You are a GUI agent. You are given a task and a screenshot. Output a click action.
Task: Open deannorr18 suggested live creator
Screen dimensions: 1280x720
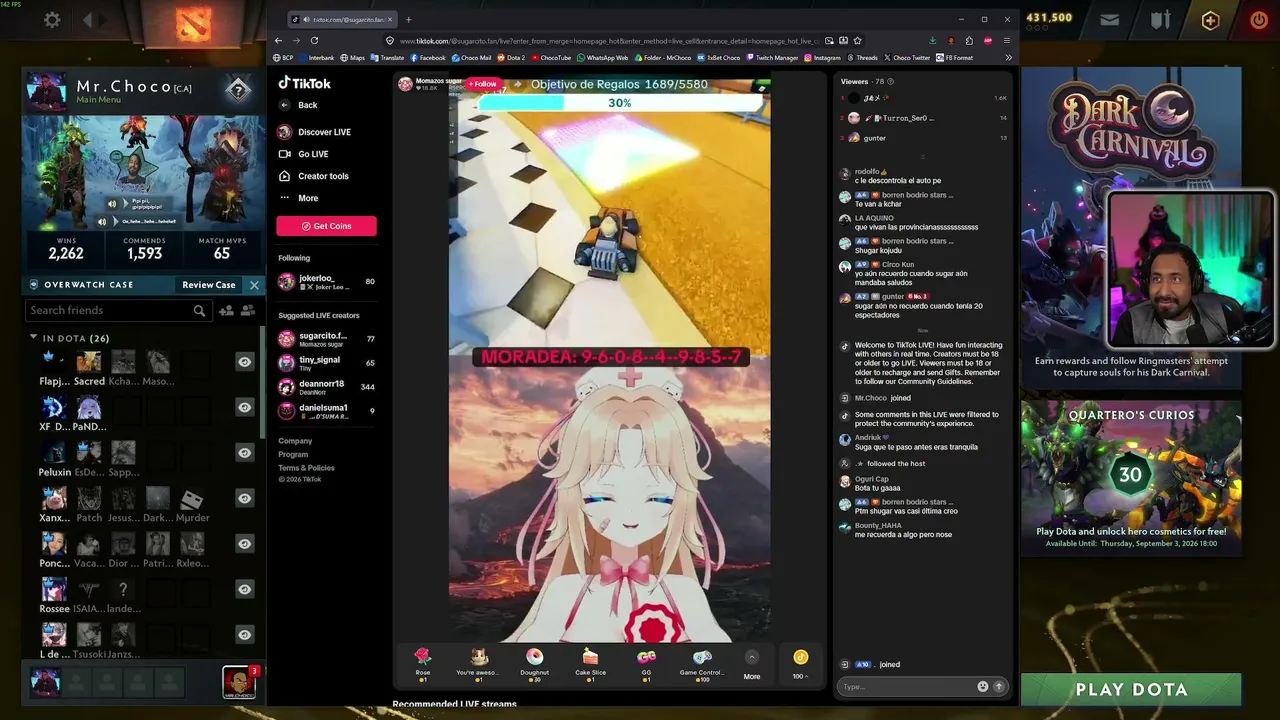pos(326,387)
